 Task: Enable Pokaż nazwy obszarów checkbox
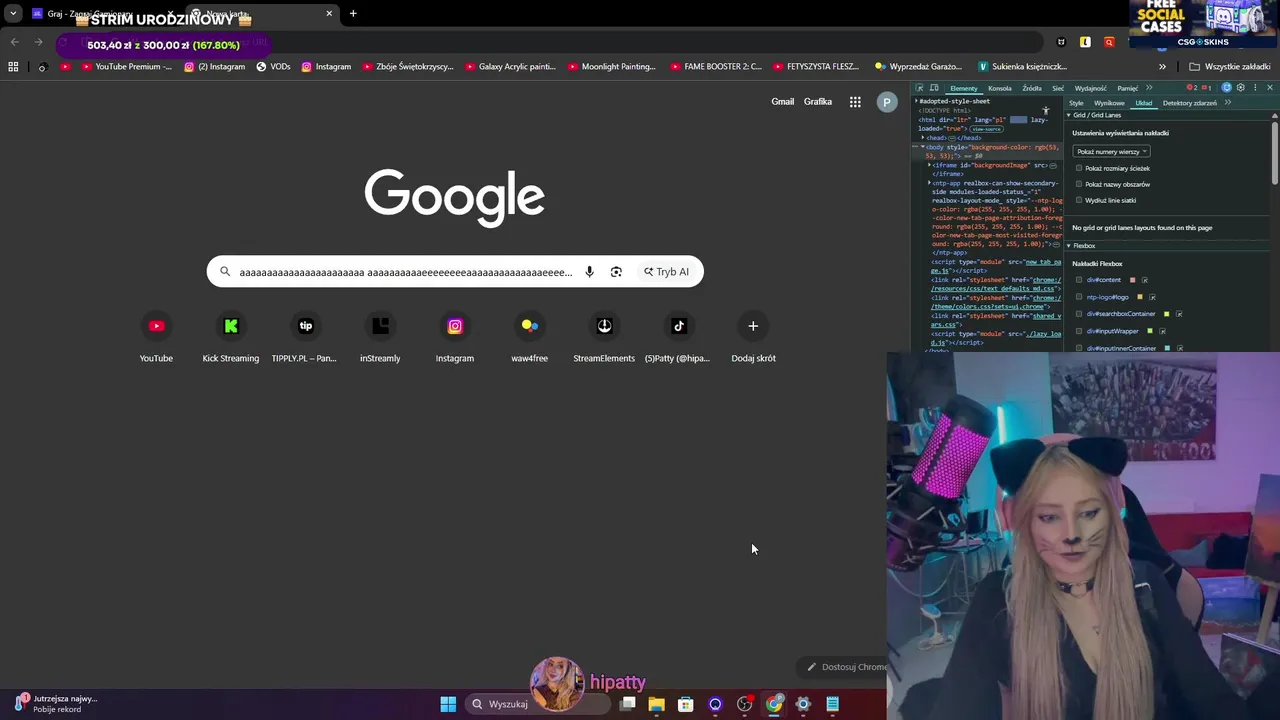pos(1079,184)
